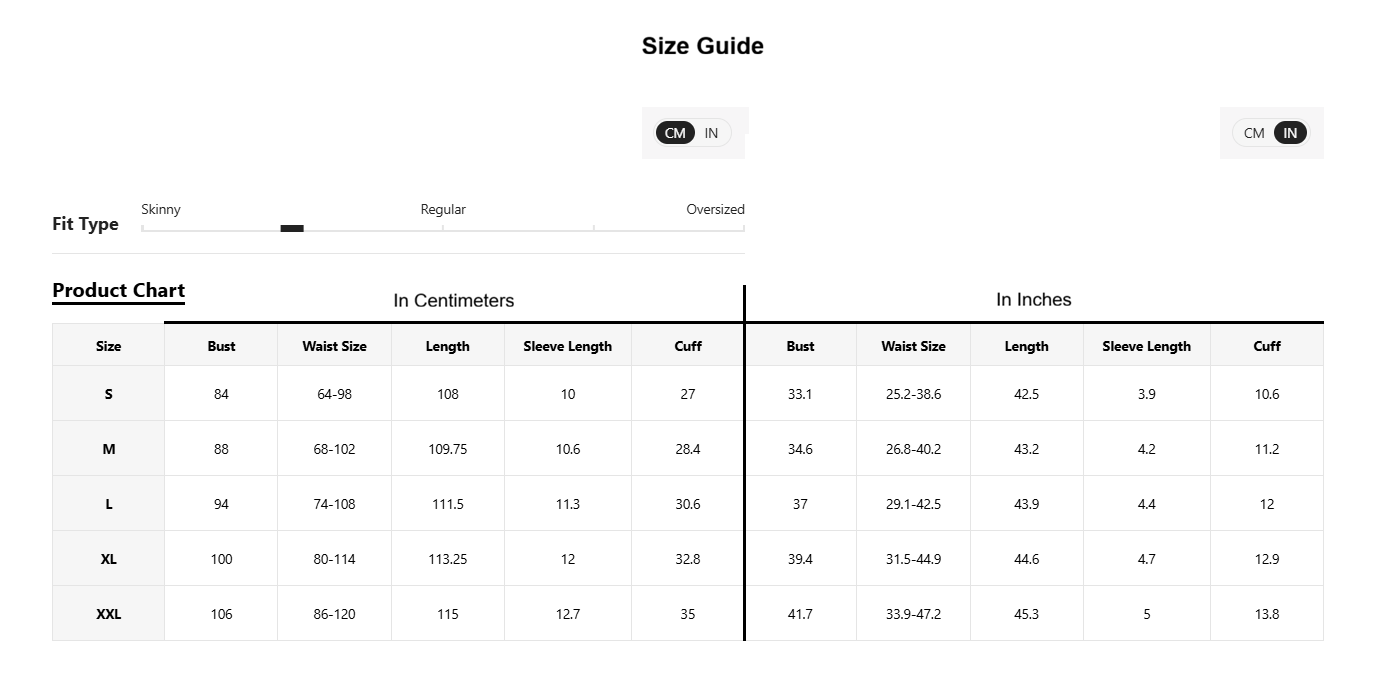Click the Size Guide title
1381x700 pixels.
[703, 46]
